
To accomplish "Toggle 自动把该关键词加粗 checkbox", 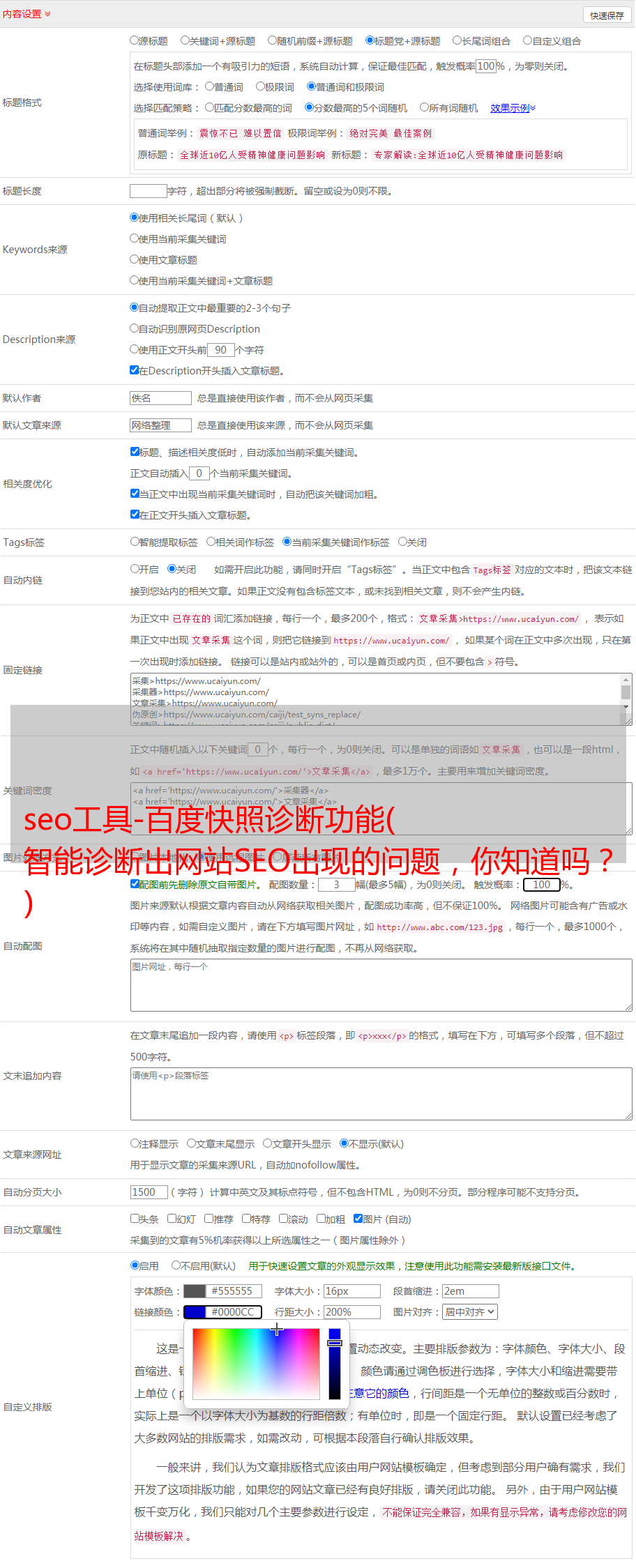I will click(x=135, y=494).
